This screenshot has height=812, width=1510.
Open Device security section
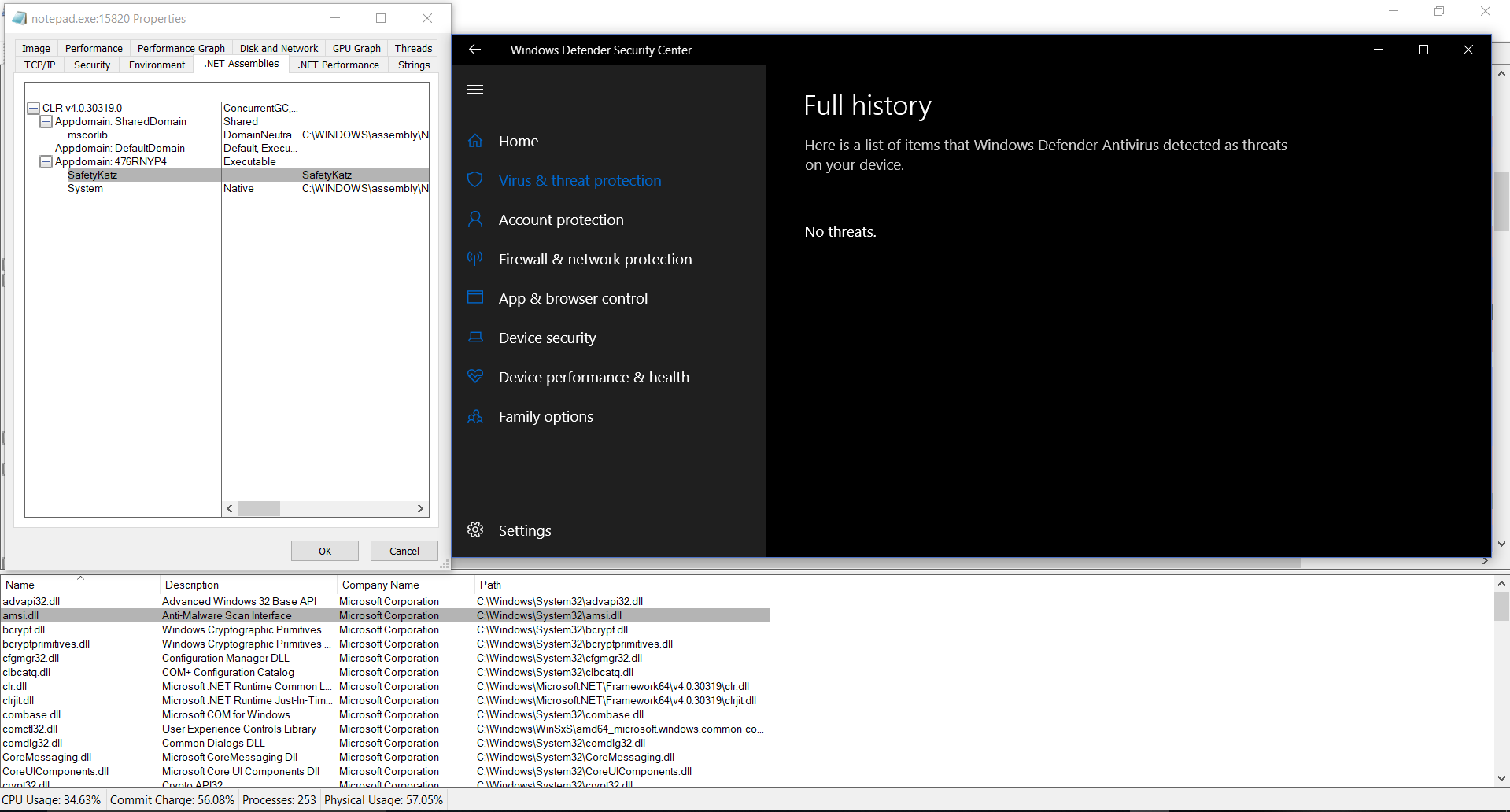click(x=548, y=338)
